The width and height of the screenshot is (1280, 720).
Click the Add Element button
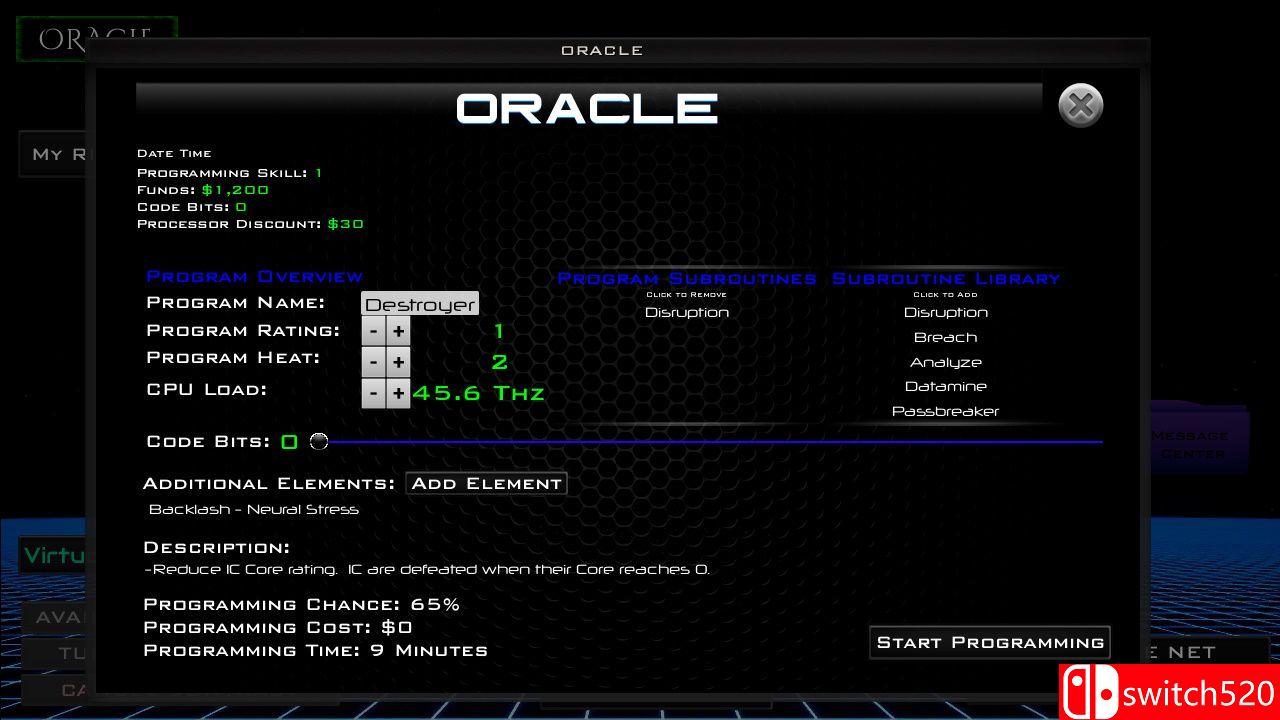(486, 483)
